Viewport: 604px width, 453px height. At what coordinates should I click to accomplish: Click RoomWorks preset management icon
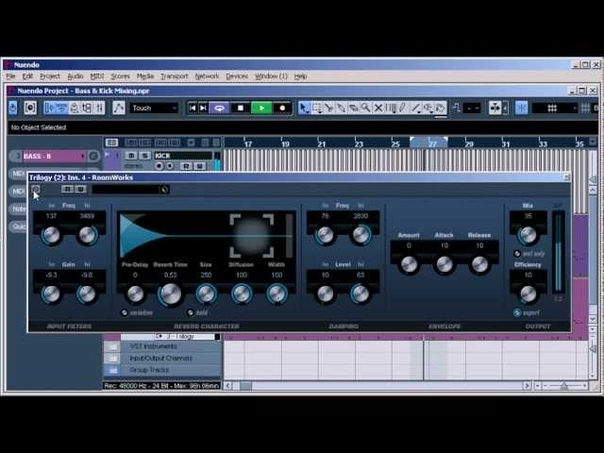pos(164,190)
